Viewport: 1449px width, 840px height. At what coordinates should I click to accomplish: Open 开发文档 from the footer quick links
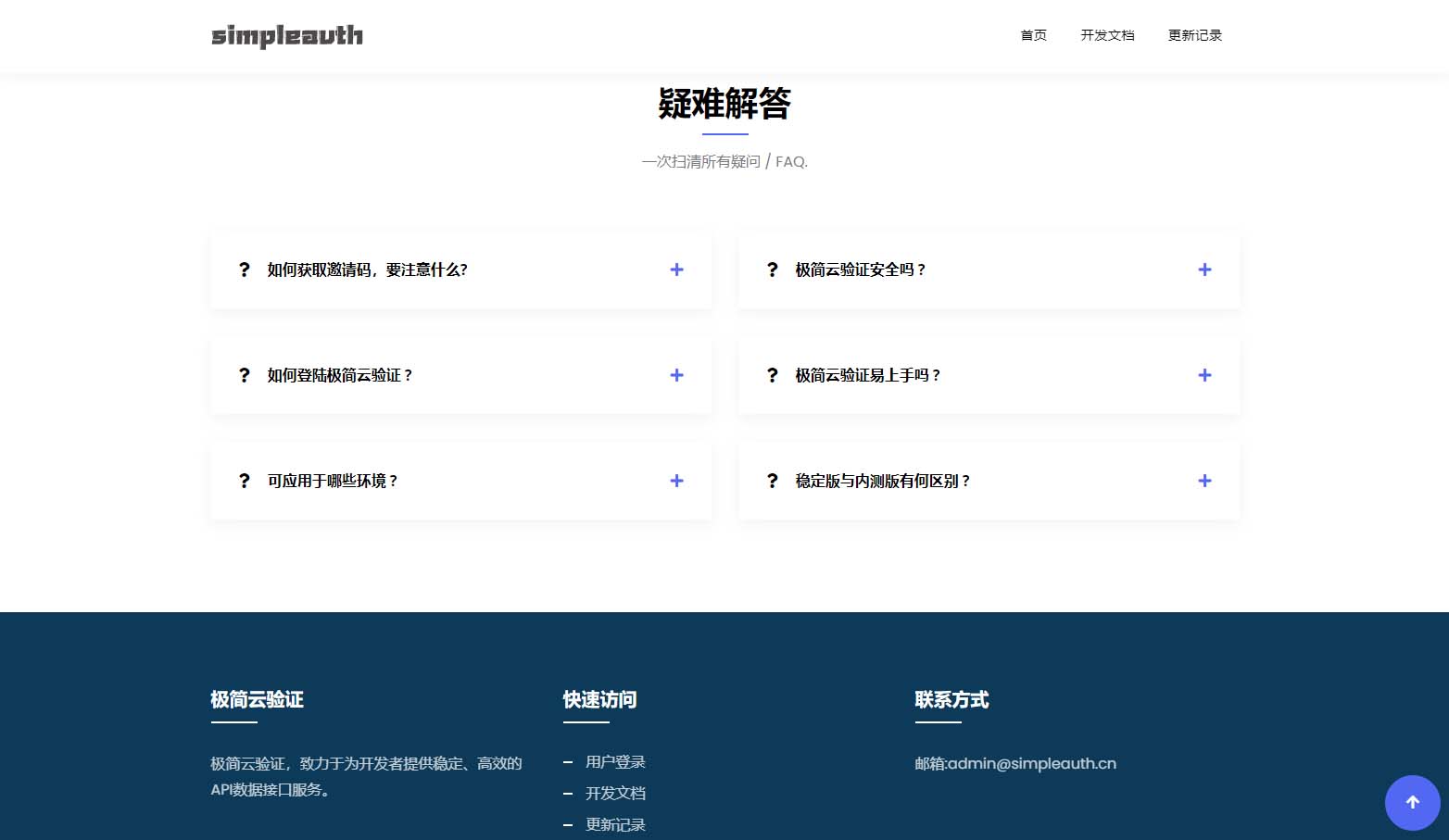point(615,793)
